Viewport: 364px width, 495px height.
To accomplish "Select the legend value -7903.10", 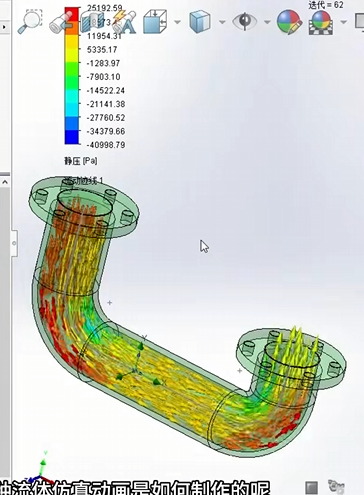I will (x=103, y=77).
